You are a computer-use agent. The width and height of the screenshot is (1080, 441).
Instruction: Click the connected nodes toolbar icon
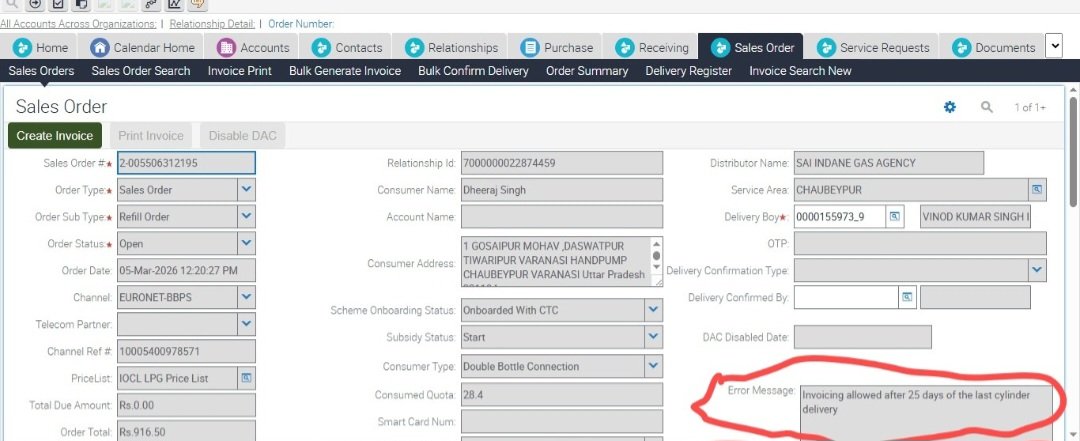pos(151,4)
